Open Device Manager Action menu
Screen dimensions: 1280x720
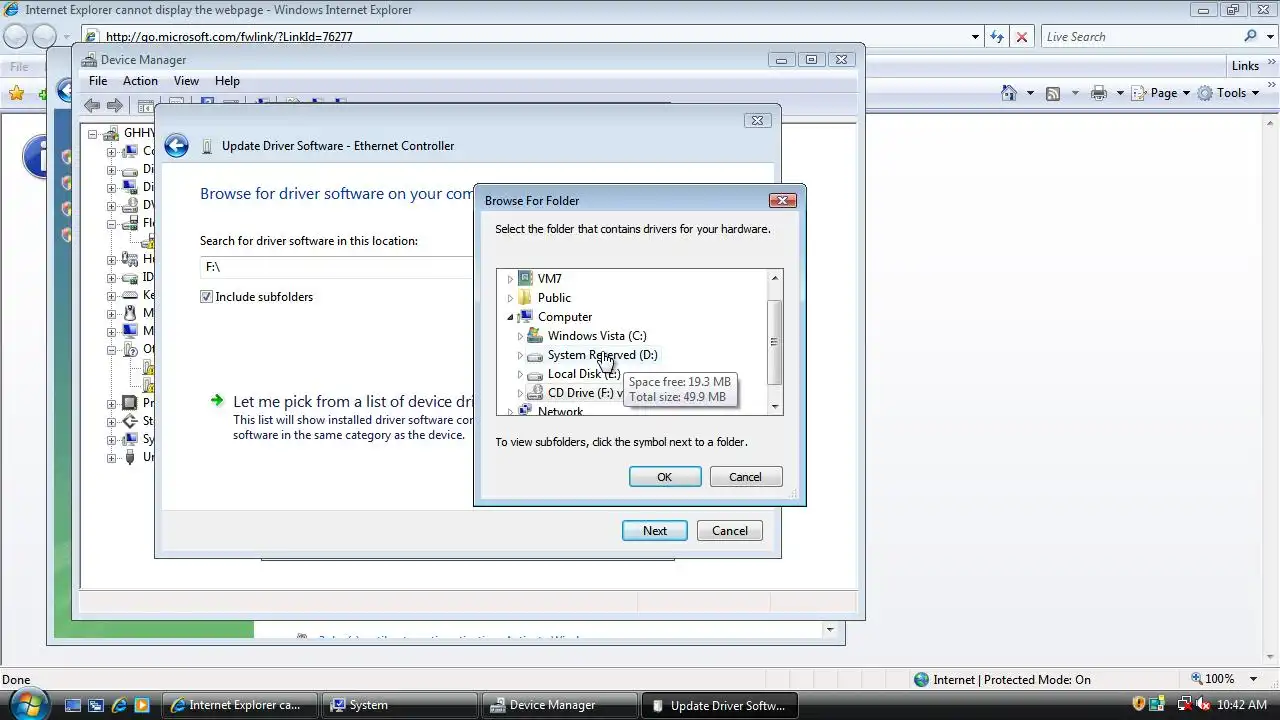coord(140,81)
